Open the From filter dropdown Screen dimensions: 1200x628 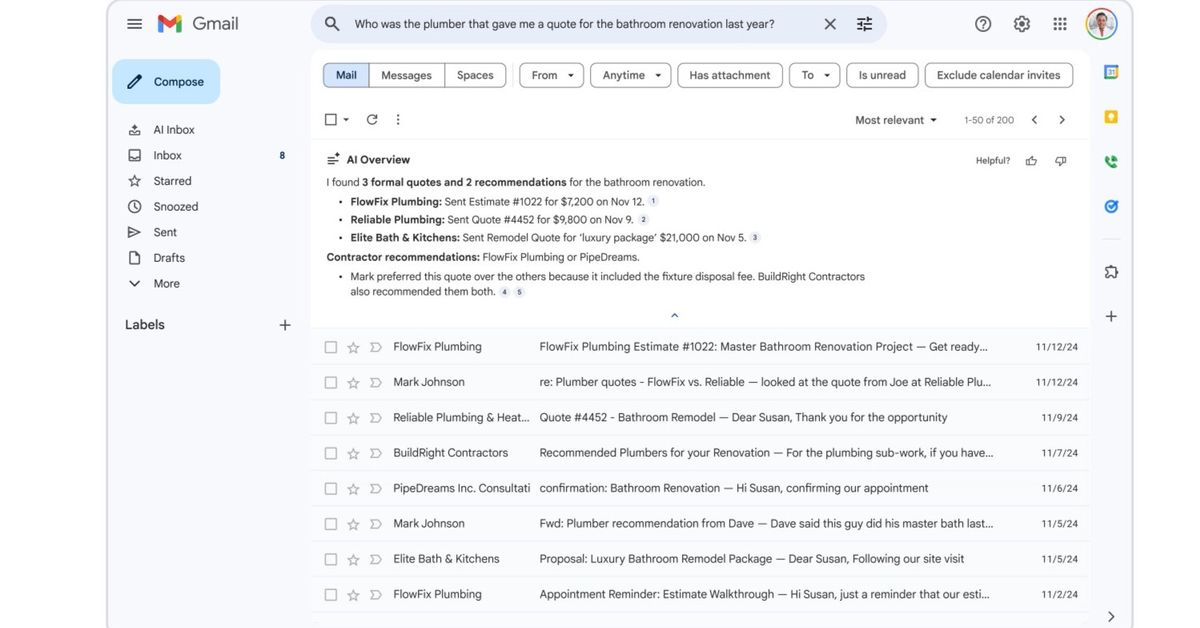tap(553, 75)
